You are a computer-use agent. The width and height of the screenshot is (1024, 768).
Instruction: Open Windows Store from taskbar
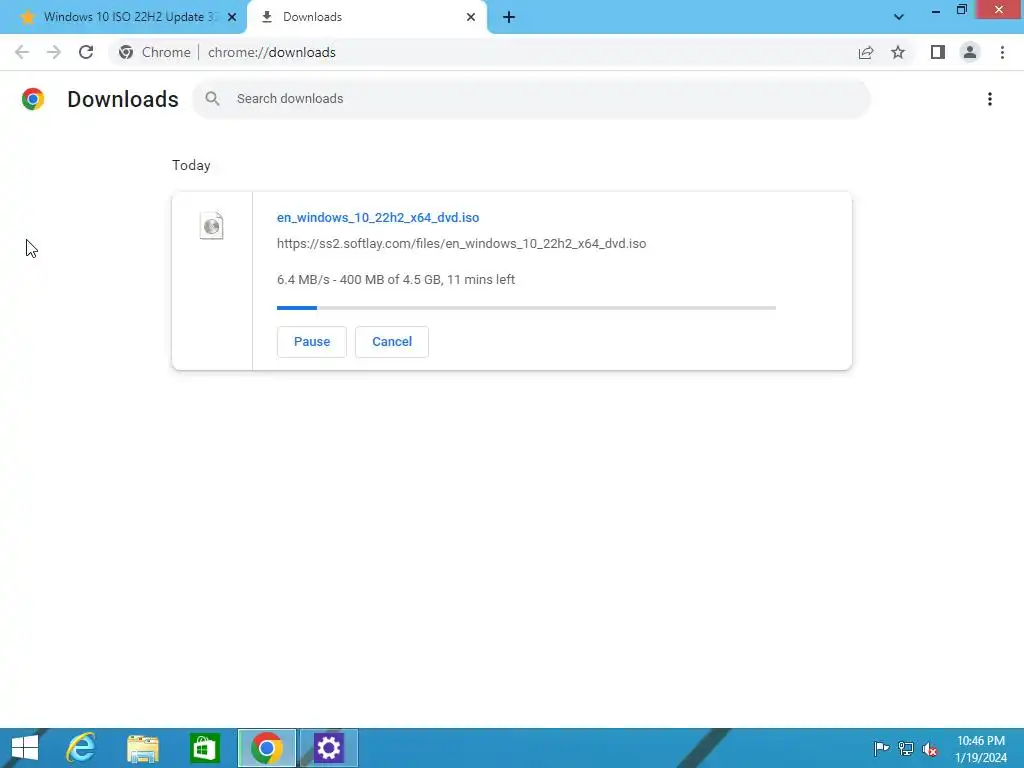pyautogui.click(x=204, y=748)
